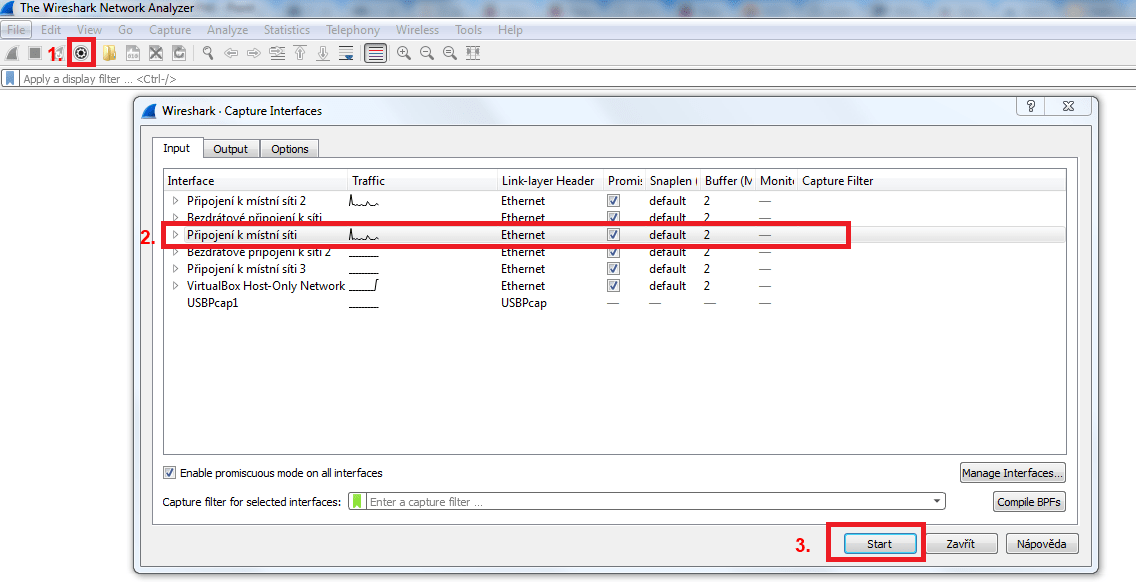Open the Capture menu

click(x=170, y=30)
